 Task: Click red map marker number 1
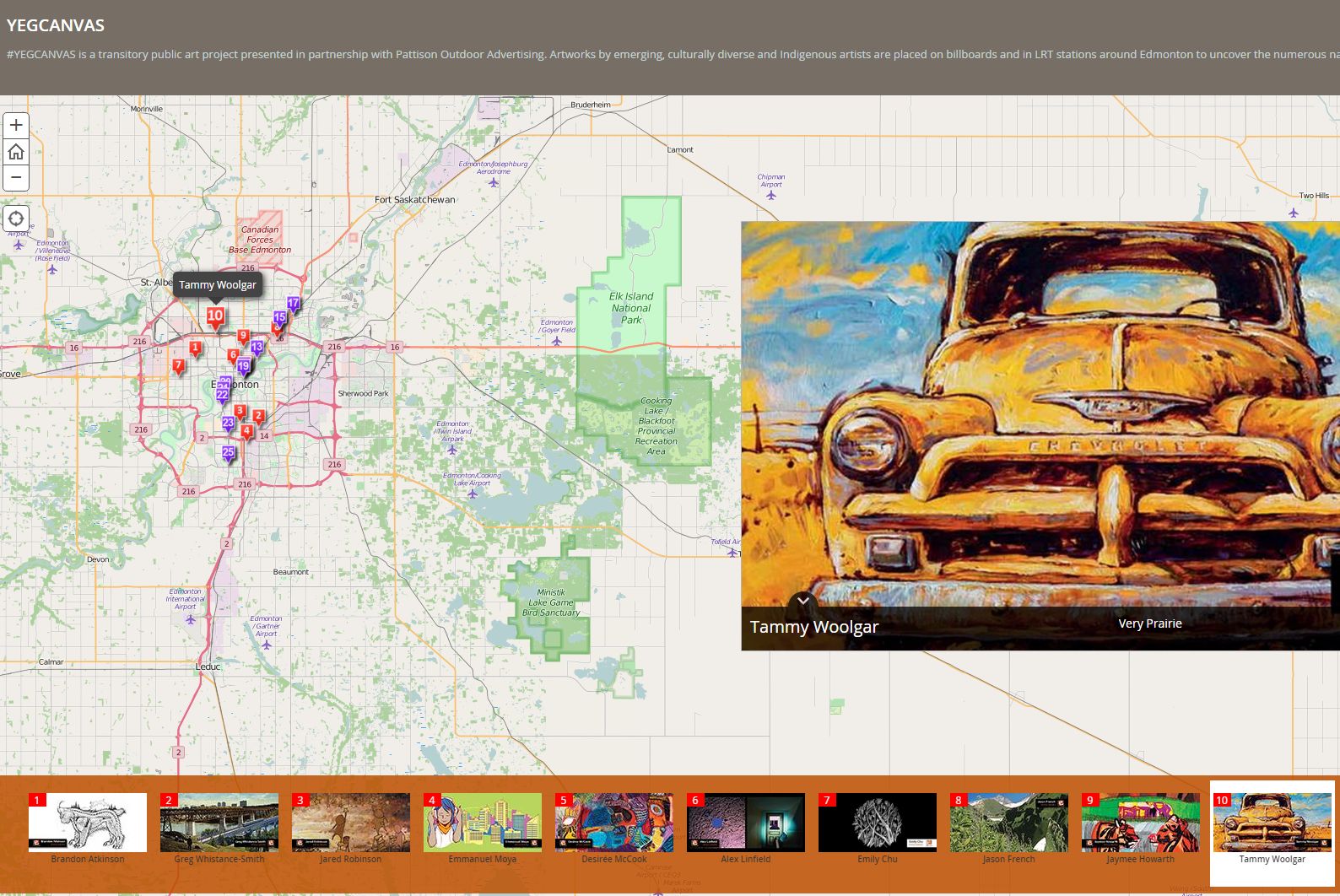pyautogui.click(x=195, y=348)
